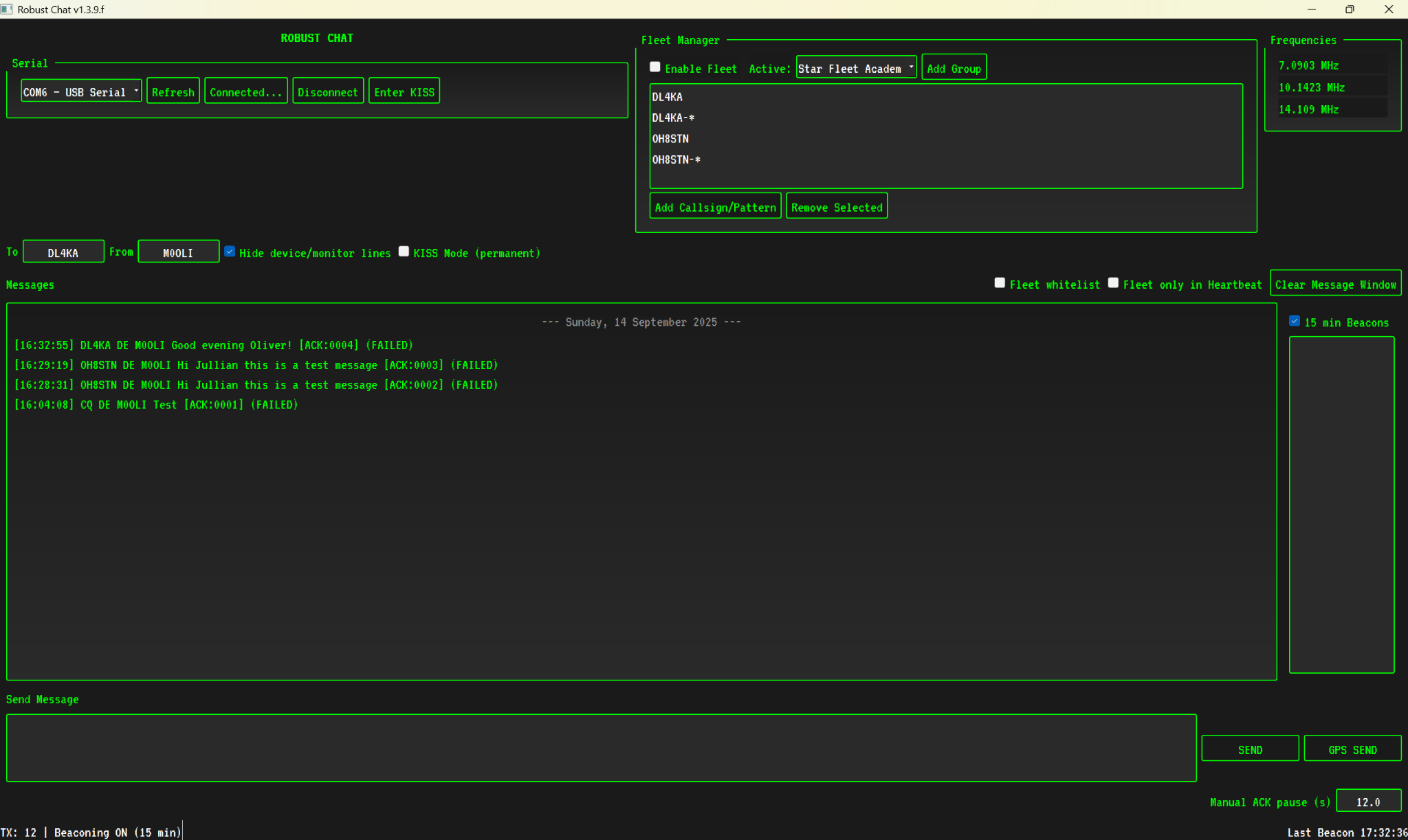This screenshot has height=840, width=1408.
Task: Enable Fleet whitelist checkbox
Action: pyautogui.click(x=1000, y=283)
